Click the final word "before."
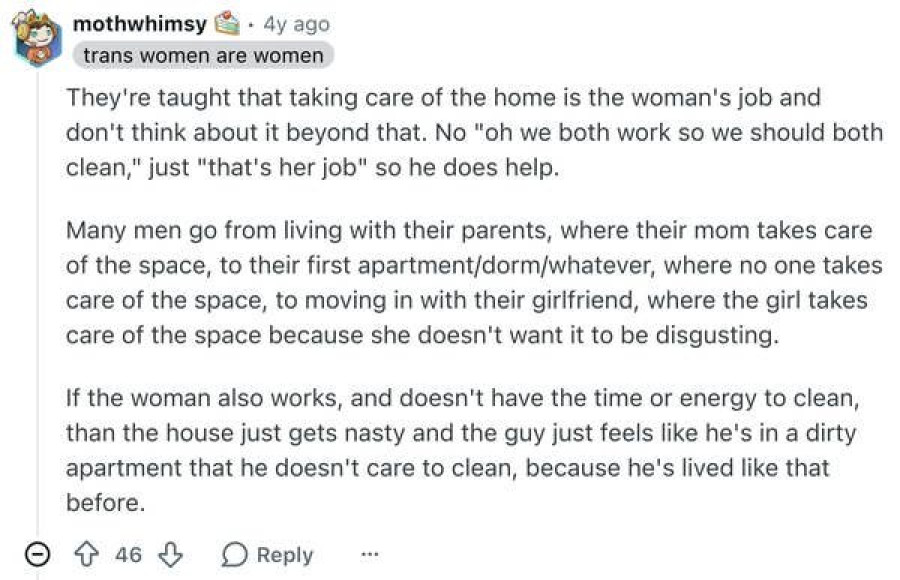Viewport: 900px width, 580px height. tap(106, 503)
